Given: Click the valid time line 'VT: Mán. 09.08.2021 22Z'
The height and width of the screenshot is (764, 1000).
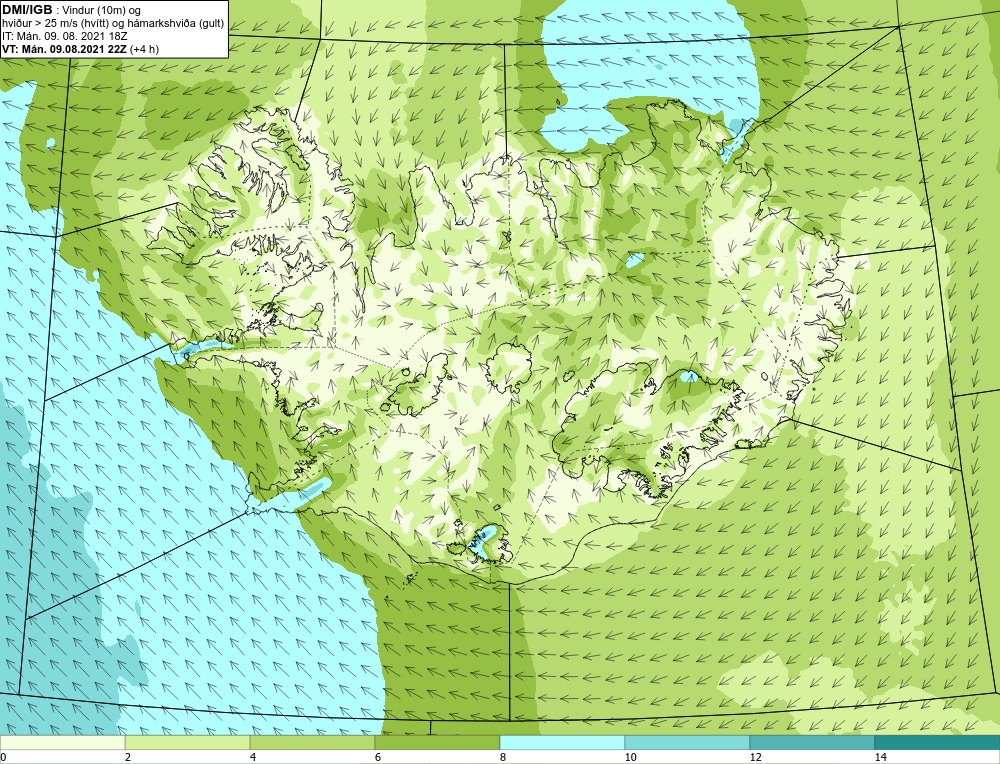Looking at the screenshot, I should coord(64,49).
